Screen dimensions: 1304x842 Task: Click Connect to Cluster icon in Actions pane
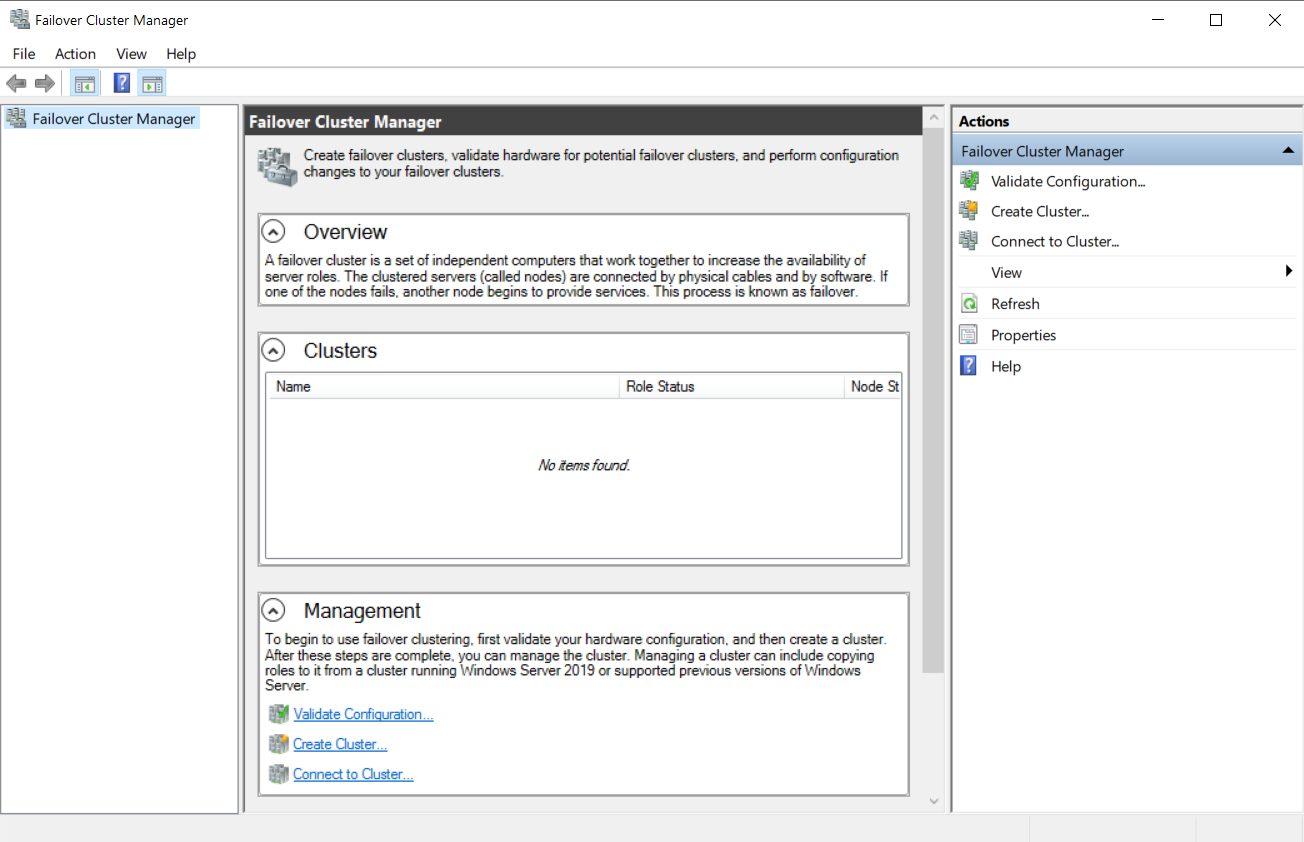pos(968,241)
